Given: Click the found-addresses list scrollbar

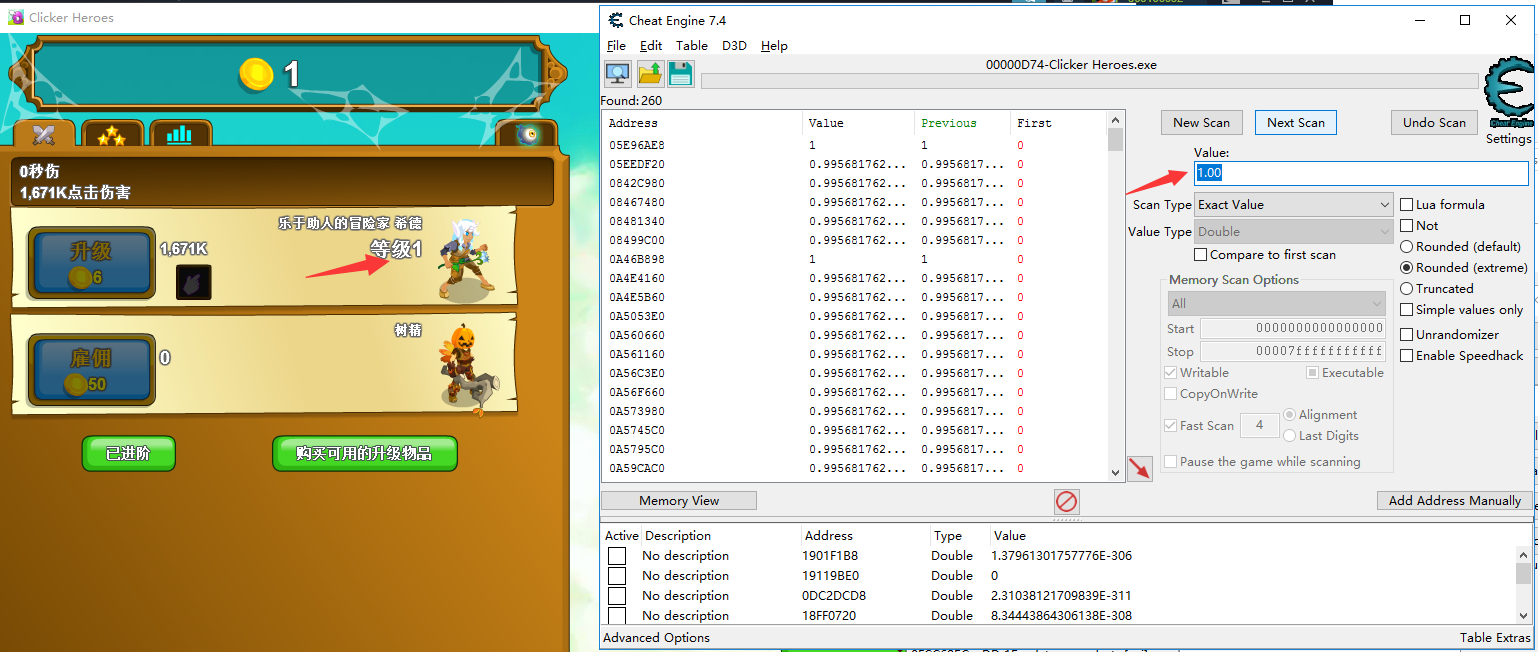Looking at the screenshot, I should 1116,296.
